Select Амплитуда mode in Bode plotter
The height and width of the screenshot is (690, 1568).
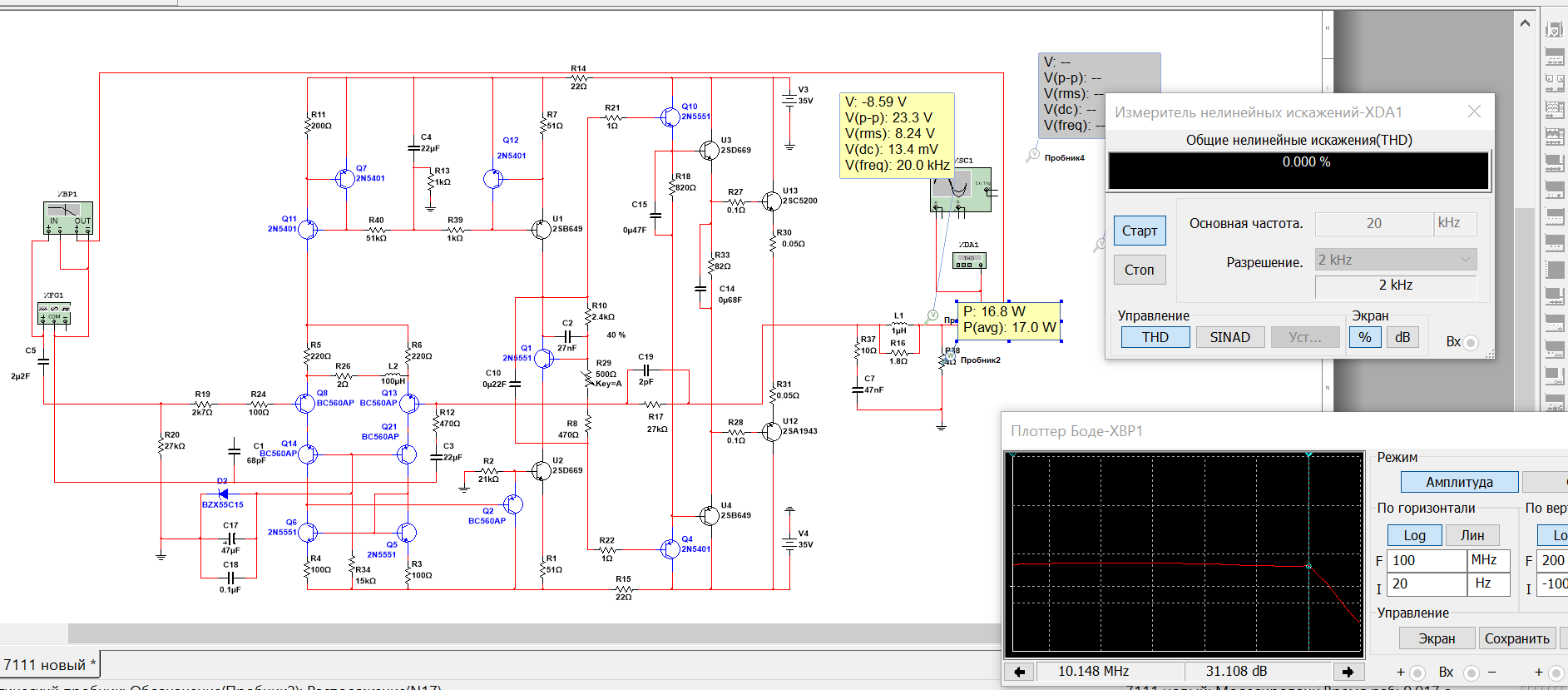(1459, 482)
